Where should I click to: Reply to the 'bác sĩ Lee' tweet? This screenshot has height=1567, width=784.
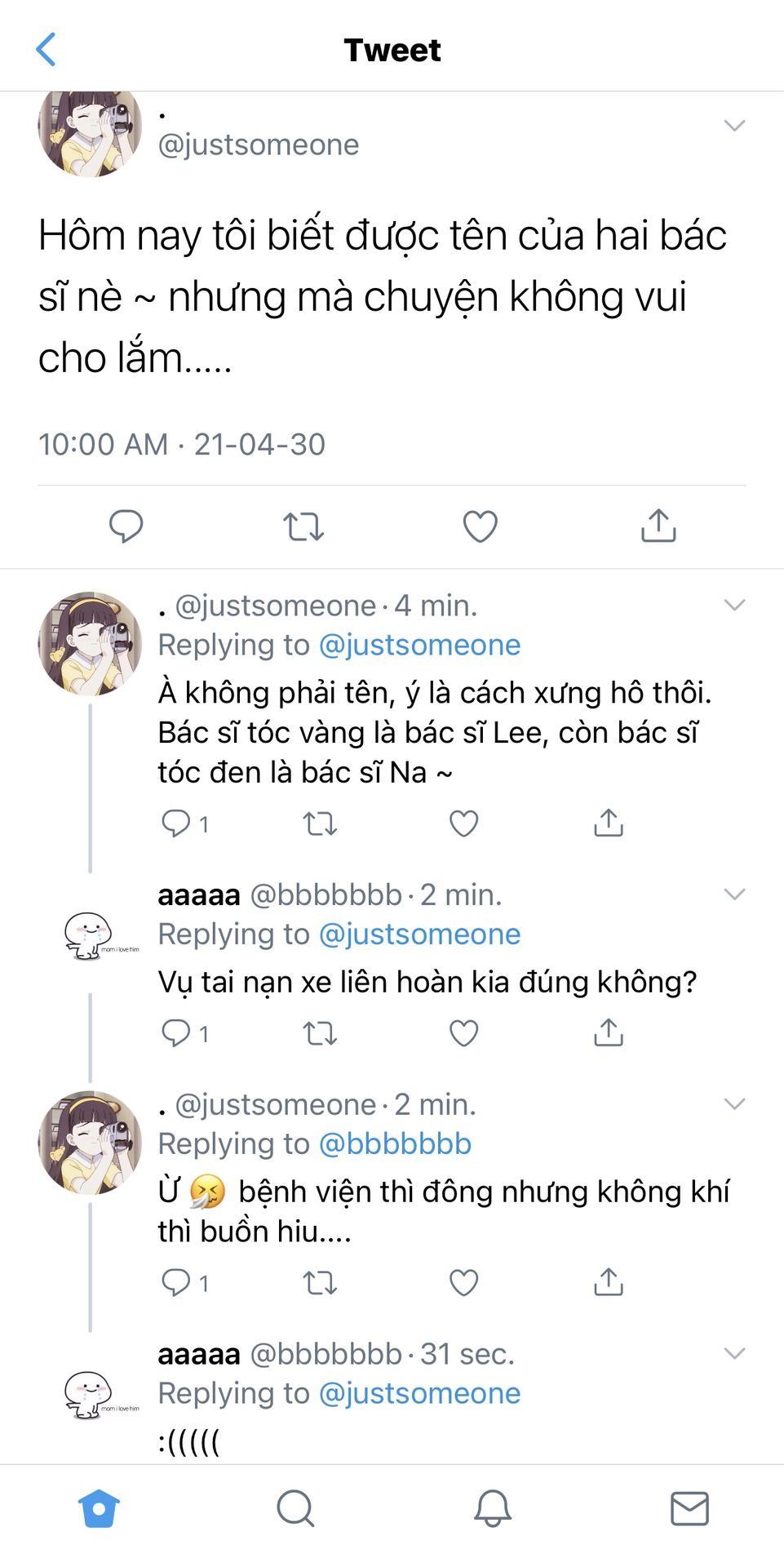[x=176, y=823]
